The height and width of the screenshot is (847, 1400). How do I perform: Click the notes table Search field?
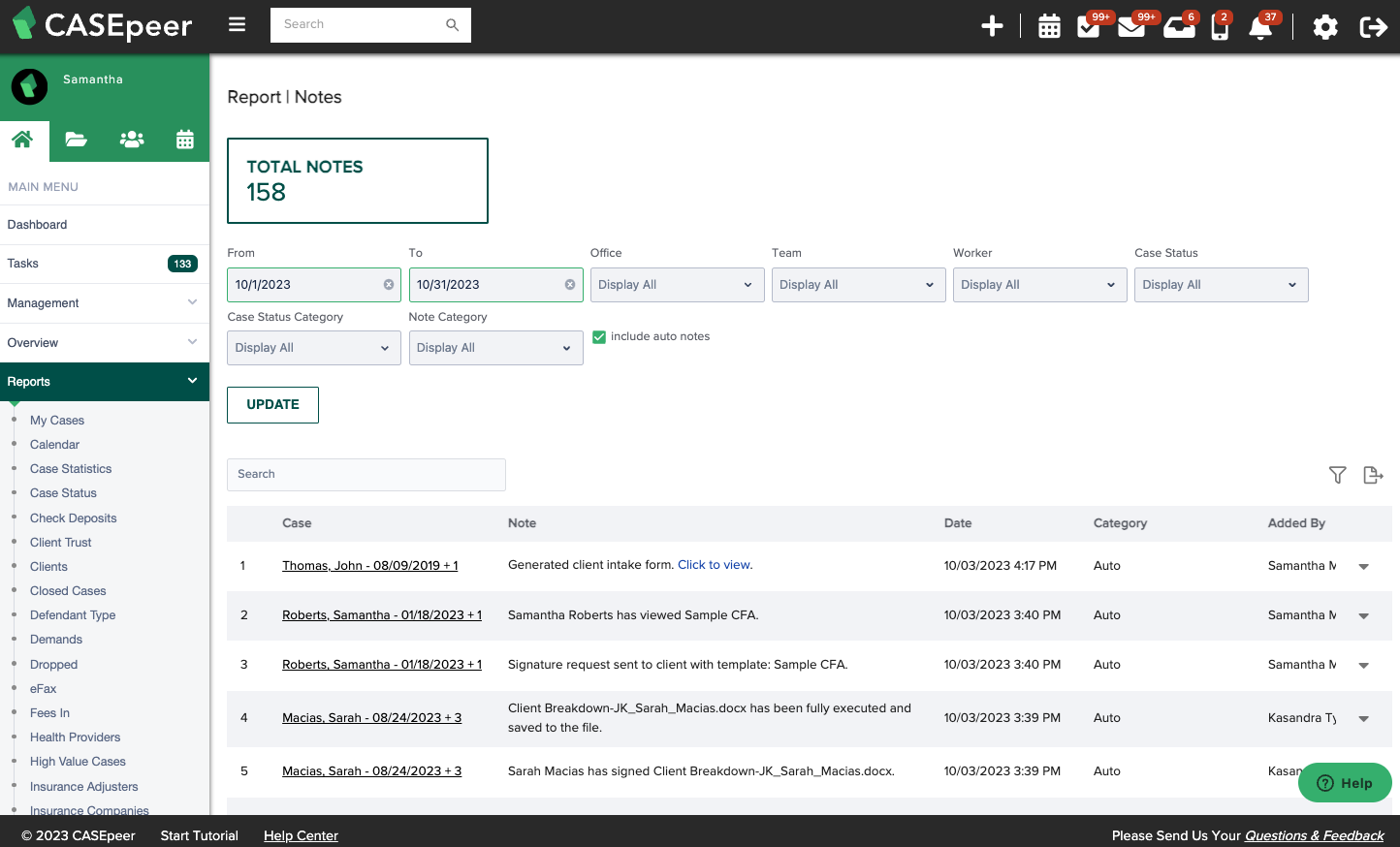click(x=366, y=475)
